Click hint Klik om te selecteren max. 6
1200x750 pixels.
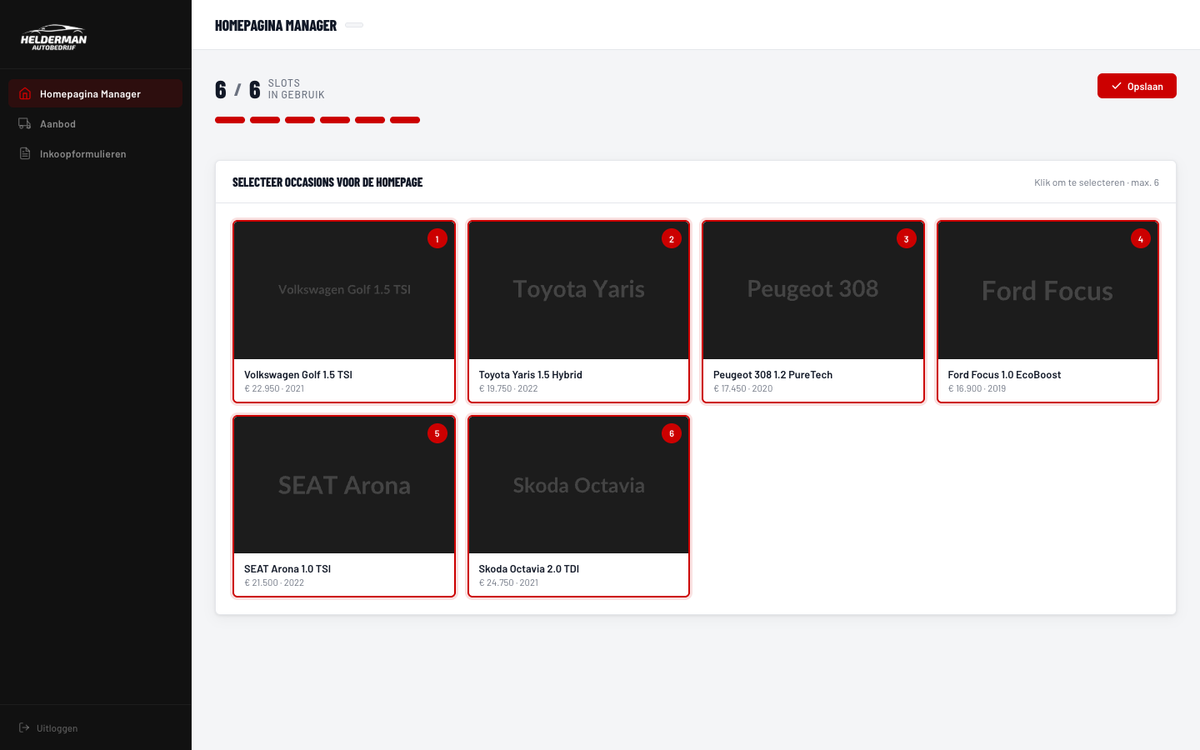click(x=1097, y=183)
